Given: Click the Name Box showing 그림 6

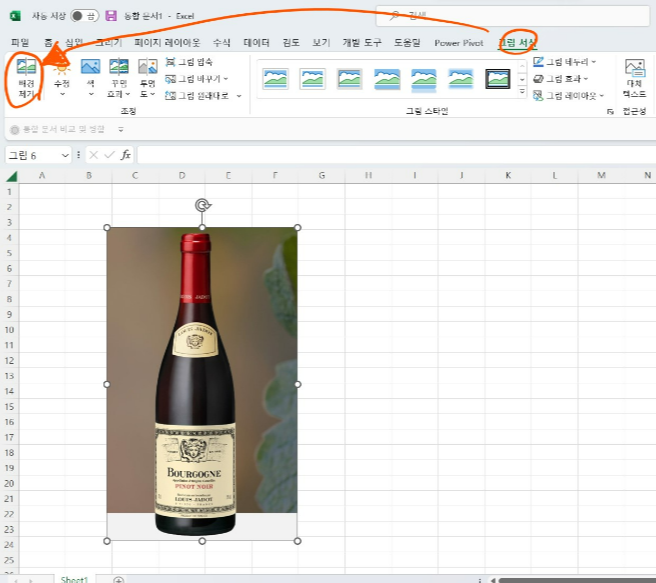Looking at the screenshot, I should [33, 155].
